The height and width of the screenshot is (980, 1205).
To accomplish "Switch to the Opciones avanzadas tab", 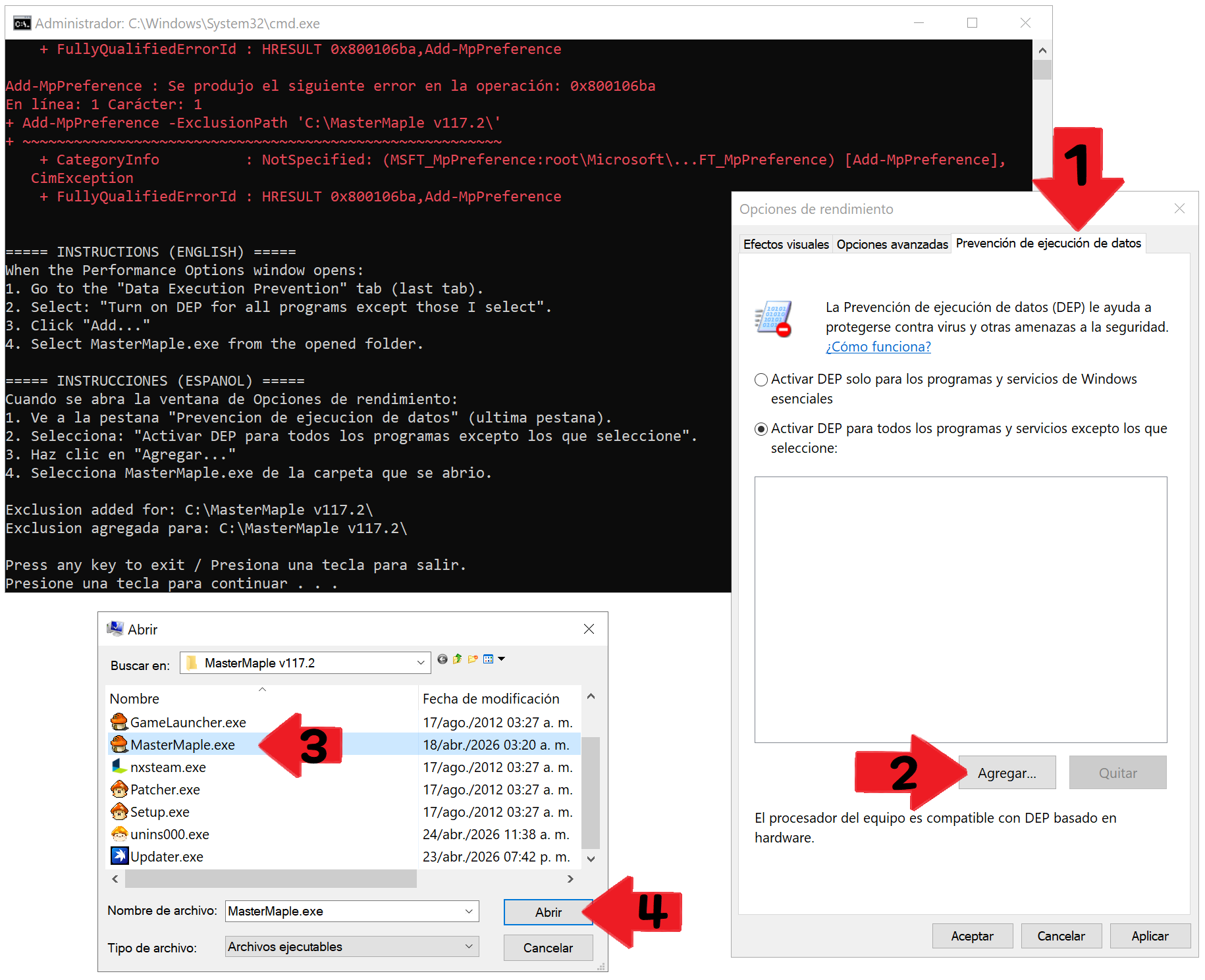I will coord(892,244).
